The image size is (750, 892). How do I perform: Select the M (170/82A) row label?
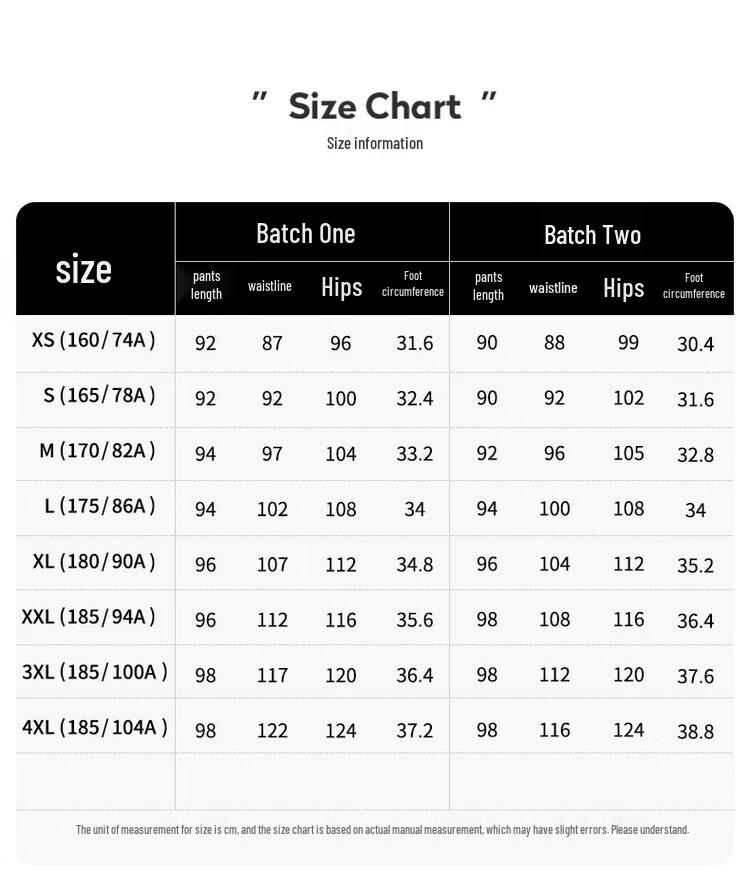(x=98, y=450)
